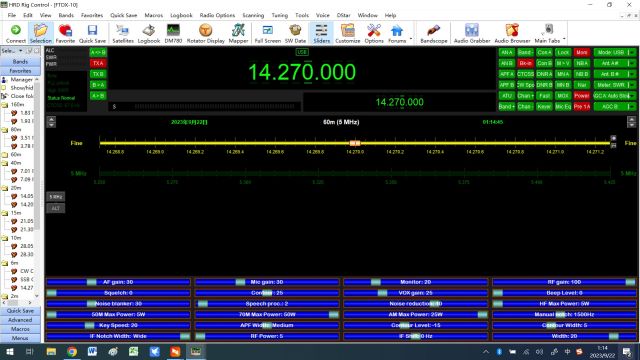Screen dimensions: 640x360
Task: Open the DStar menu
Action: 343,15
